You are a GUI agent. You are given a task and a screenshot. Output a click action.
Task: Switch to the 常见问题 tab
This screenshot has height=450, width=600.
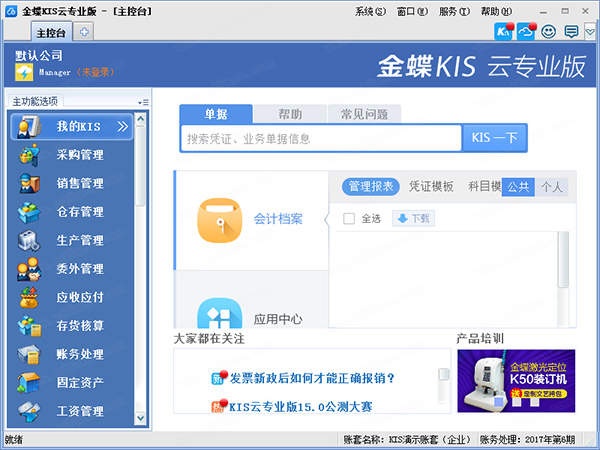366,114
